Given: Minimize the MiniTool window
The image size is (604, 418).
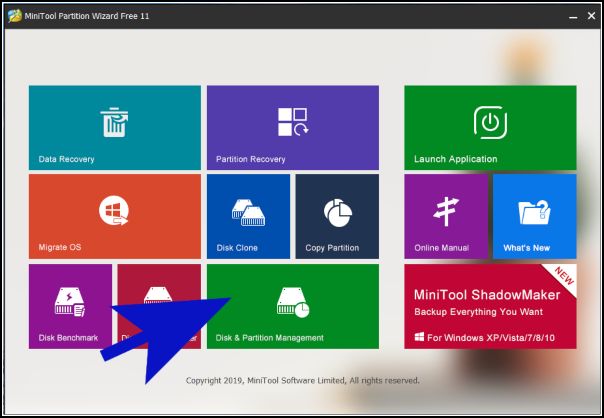Looking at the screenshot, I should coord(573,16).
